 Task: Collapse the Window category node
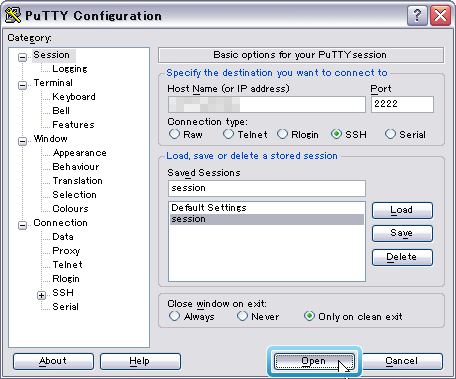(22, 141)
